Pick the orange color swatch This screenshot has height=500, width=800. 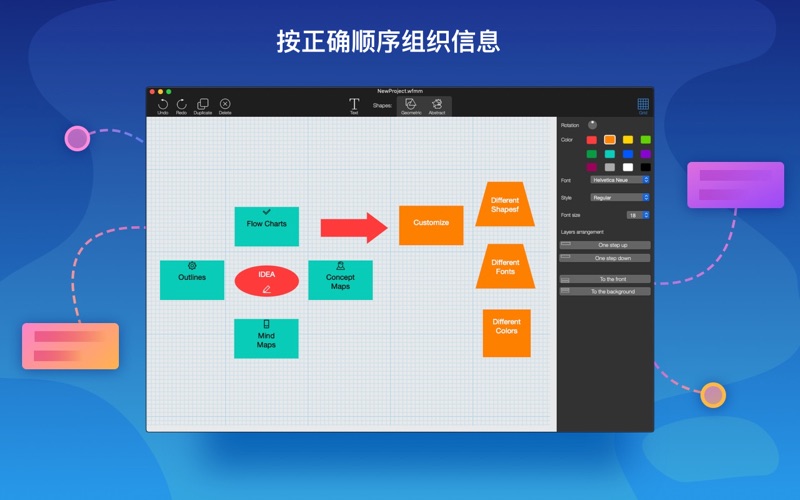[x=610, y=140]
